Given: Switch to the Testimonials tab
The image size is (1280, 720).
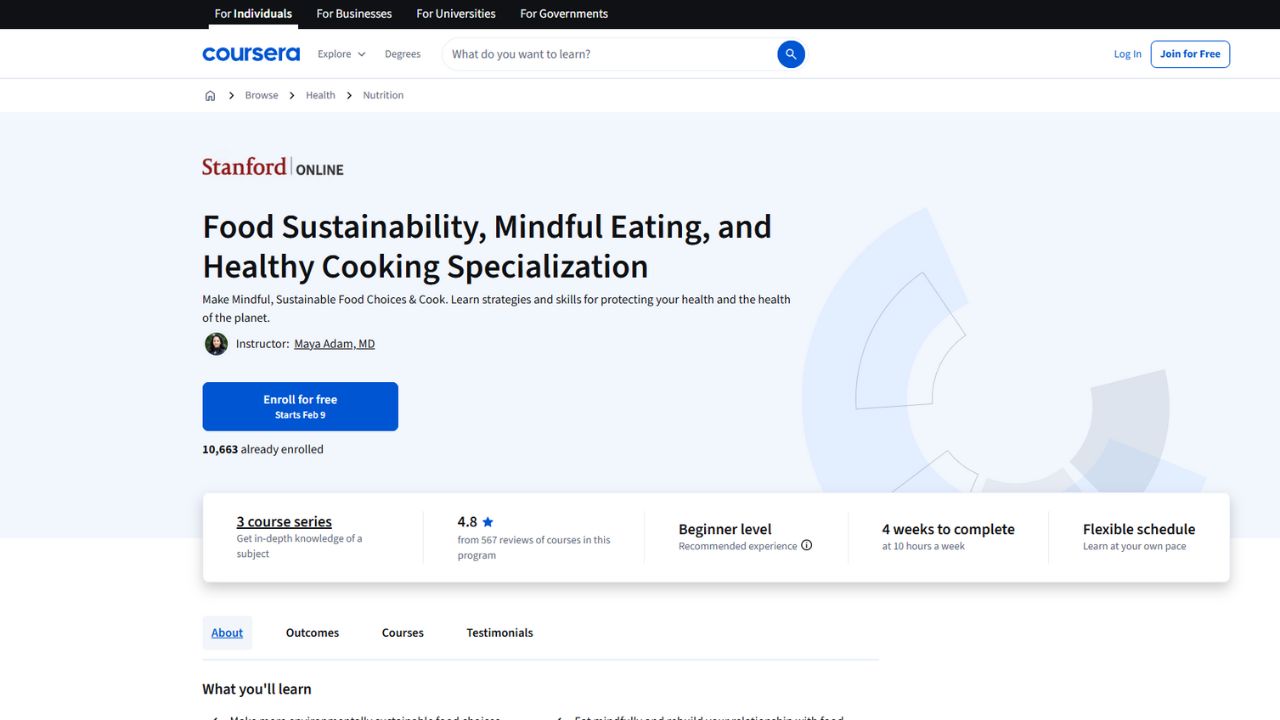Looking at the screenshot, I should [x=499, y=632].
